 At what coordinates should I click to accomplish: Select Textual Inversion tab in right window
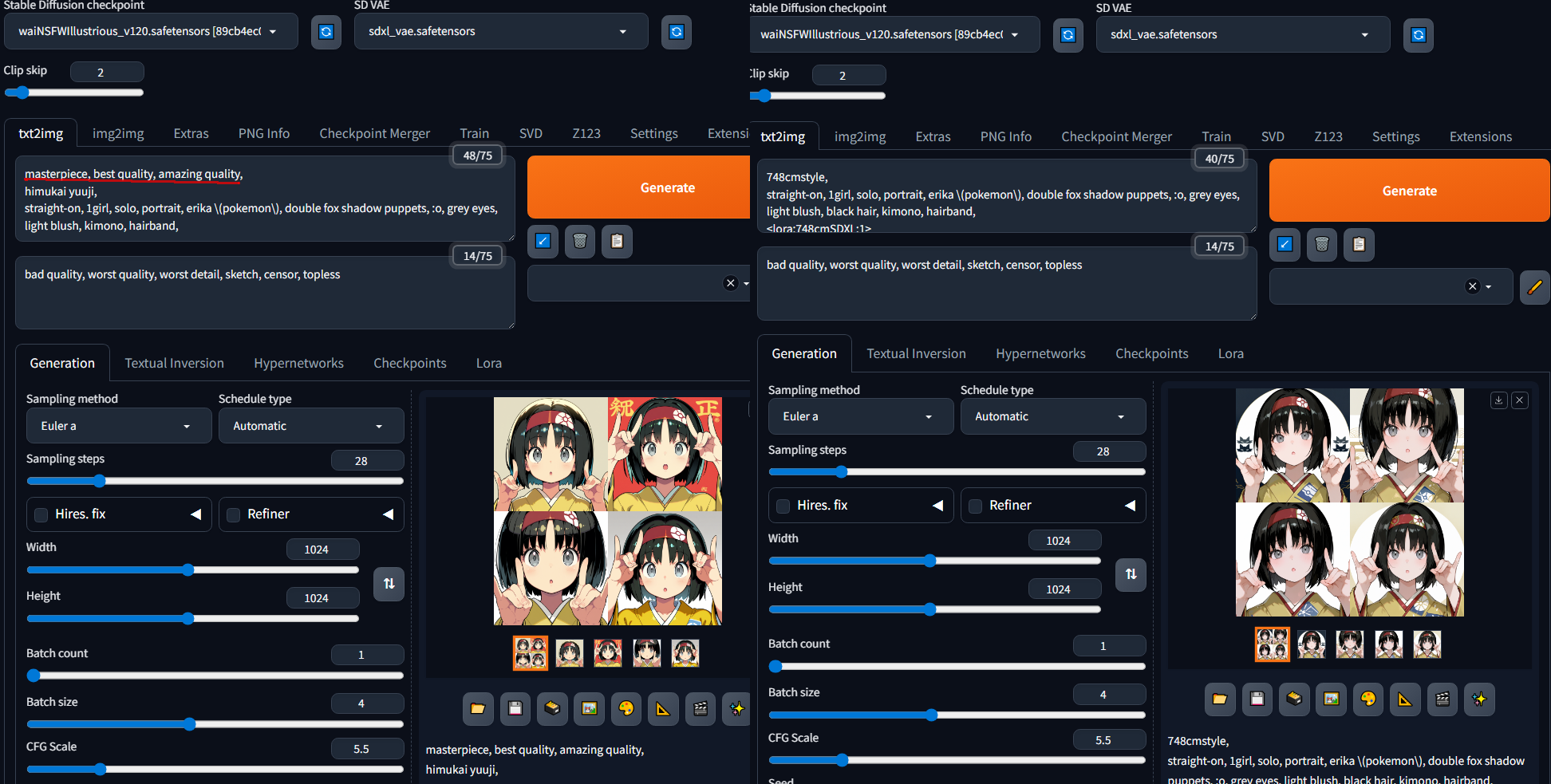[x=916, y=353]
